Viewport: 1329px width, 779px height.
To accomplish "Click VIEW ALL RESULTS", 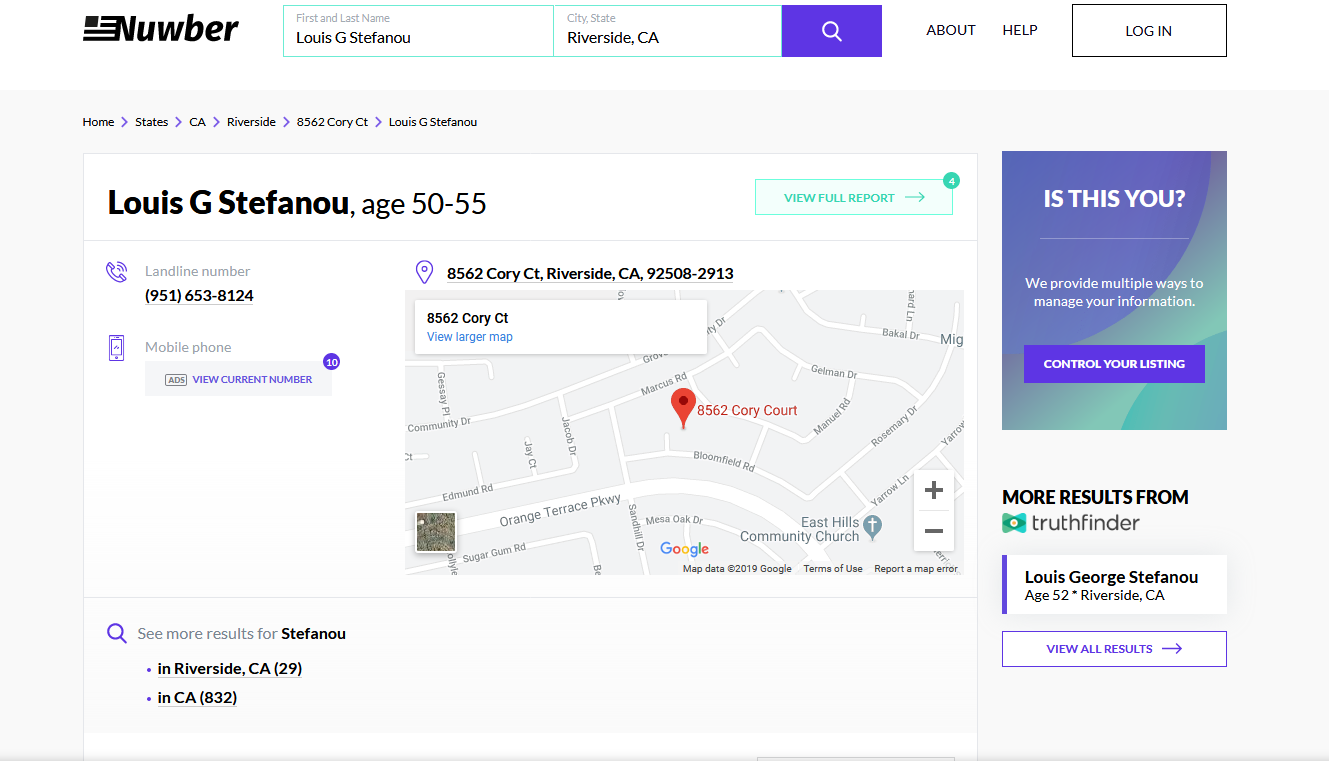I will click(1113, 648).
